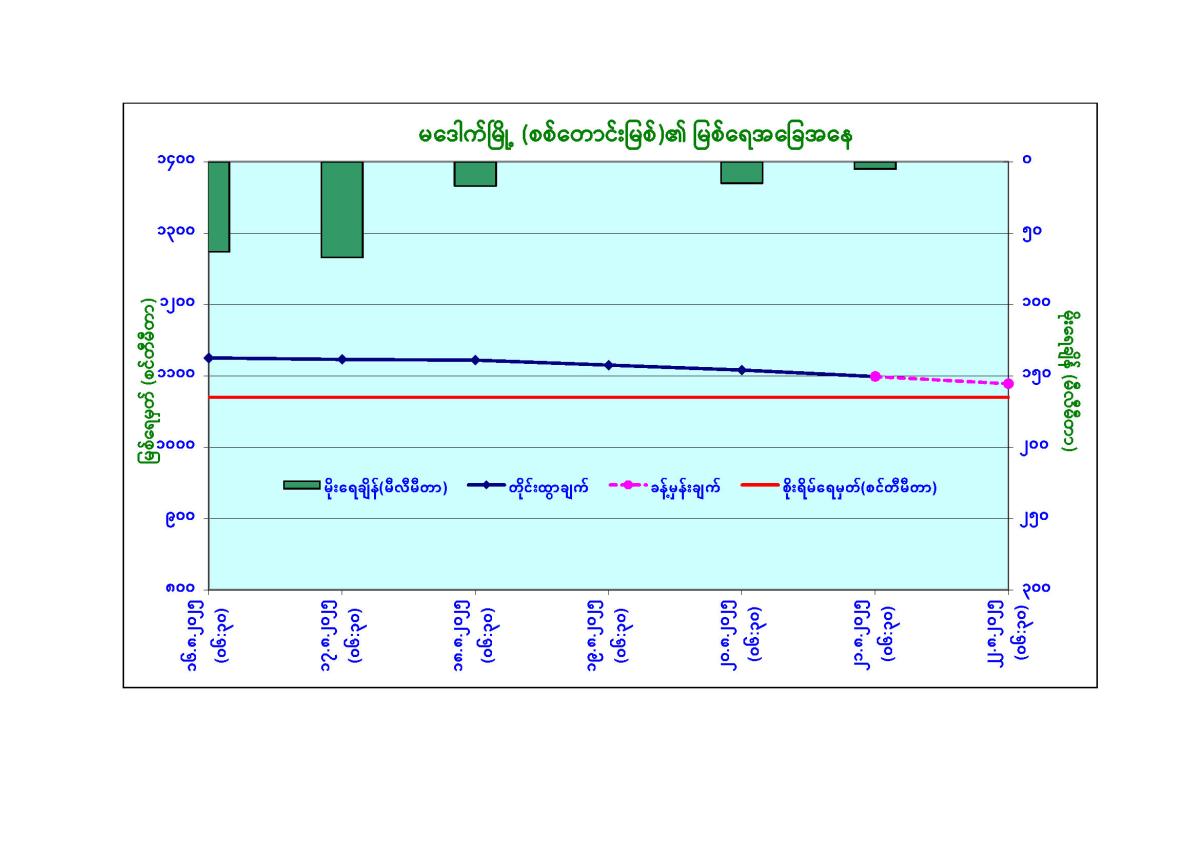Screen dimensions: 1200x849
Task: Click the tall rainfall bar for ၁၇.၈.၂၀၂၅
Action: [342, 209]
